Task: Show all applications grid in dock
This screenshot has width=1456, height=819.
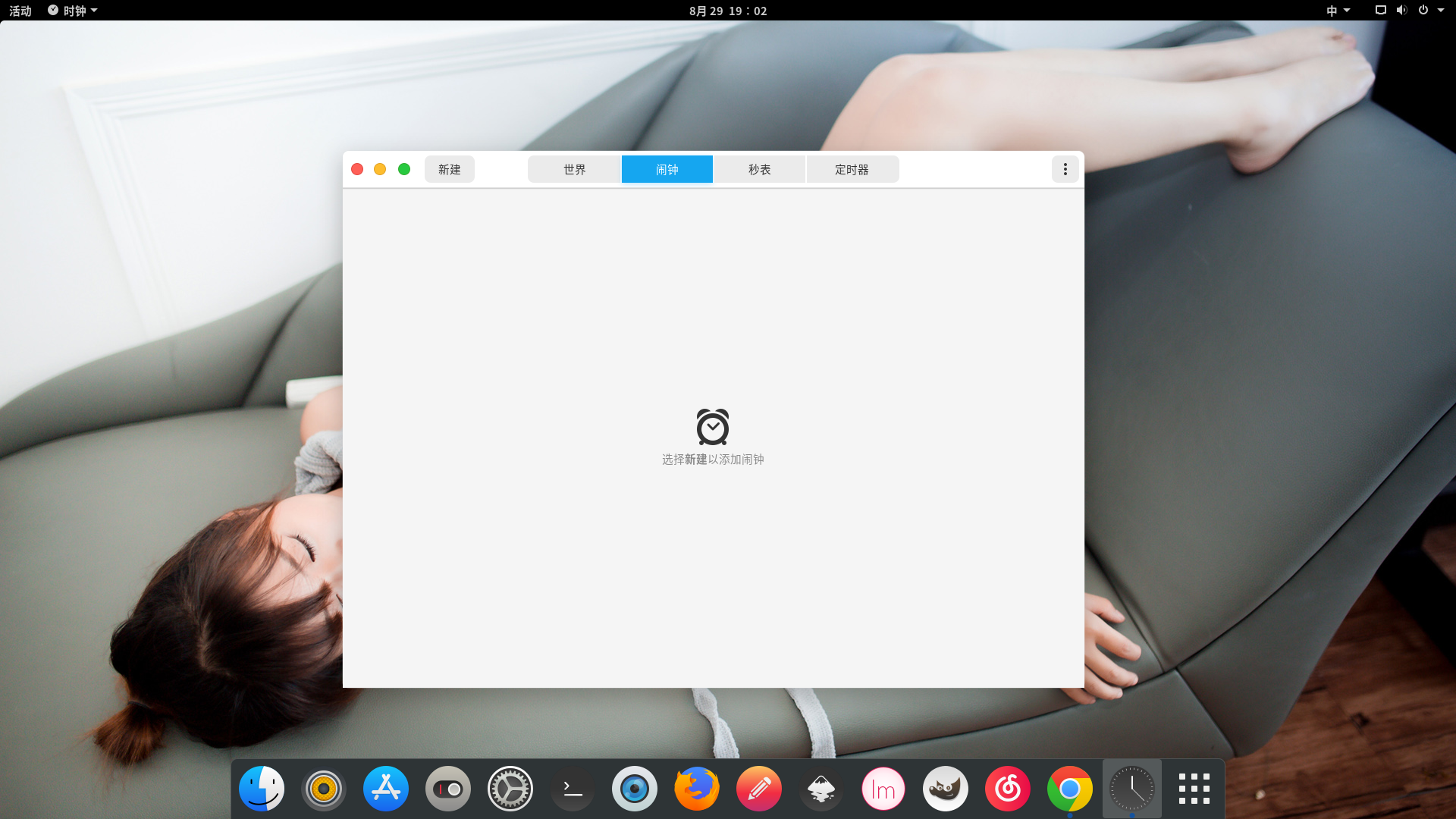Action: click(1194, 789)
